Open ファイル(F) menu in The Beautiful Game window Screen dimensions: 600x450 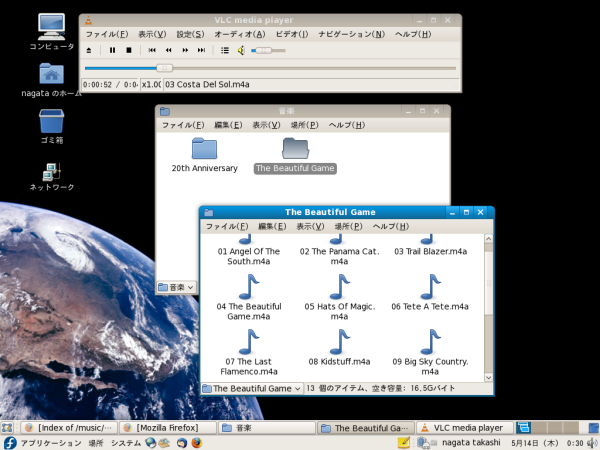point(227,227)
